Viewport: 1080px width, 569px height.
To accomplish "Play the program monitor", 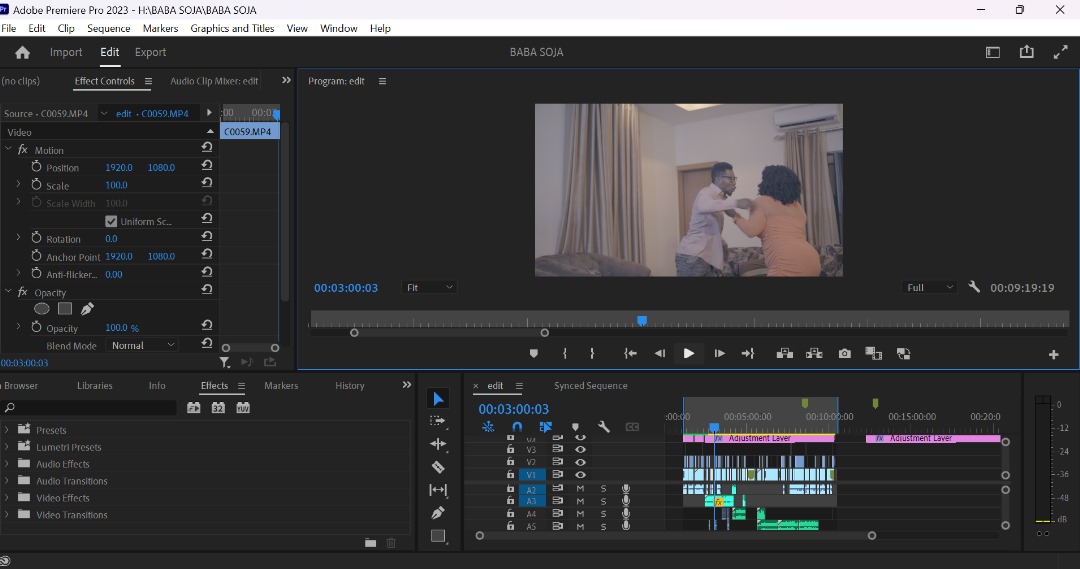I will point(688,353).
